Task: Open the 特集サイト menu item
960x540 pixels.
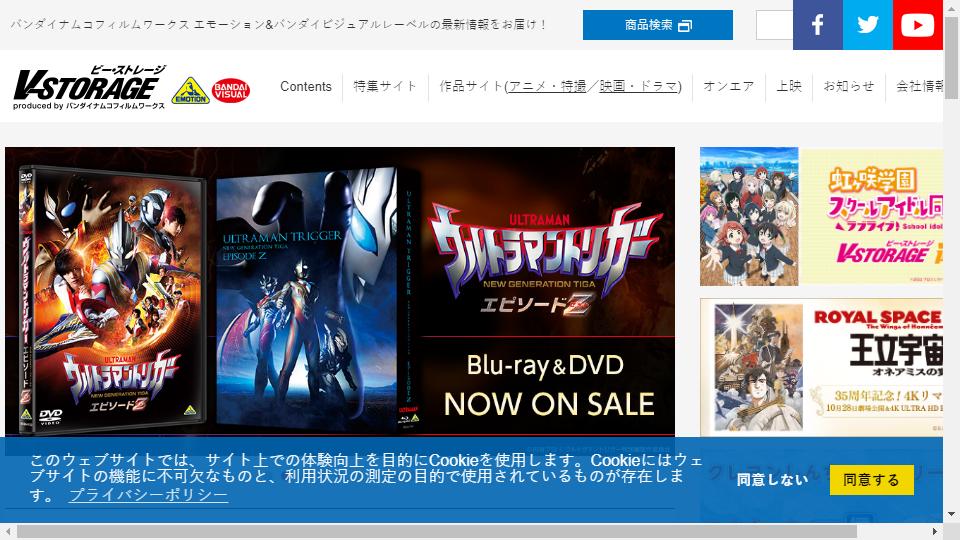Action: coord(385,86)
